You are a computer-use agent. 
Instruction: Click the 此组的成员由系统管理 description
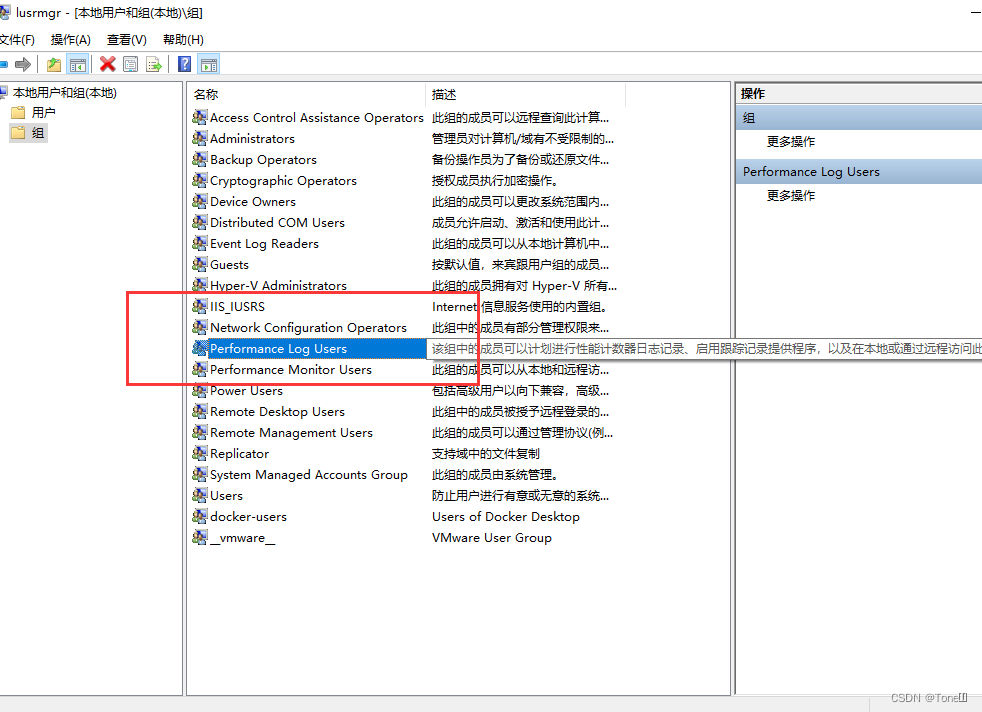pyautogui.click(x=495, y=475)
